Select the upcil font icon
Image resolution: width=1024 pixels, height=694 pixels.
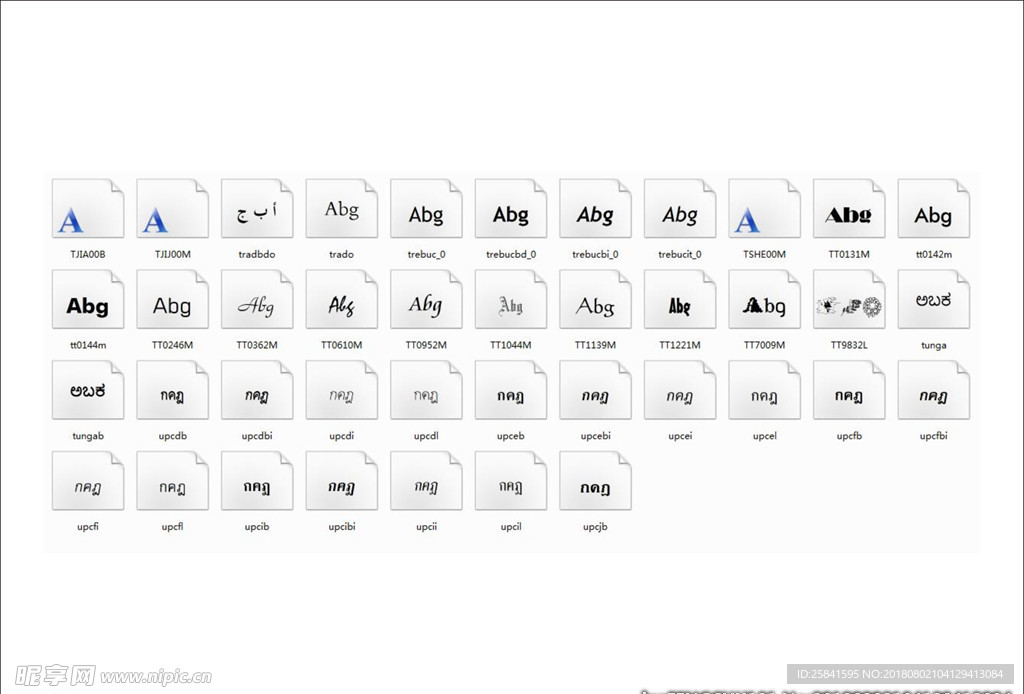[511, 482]
